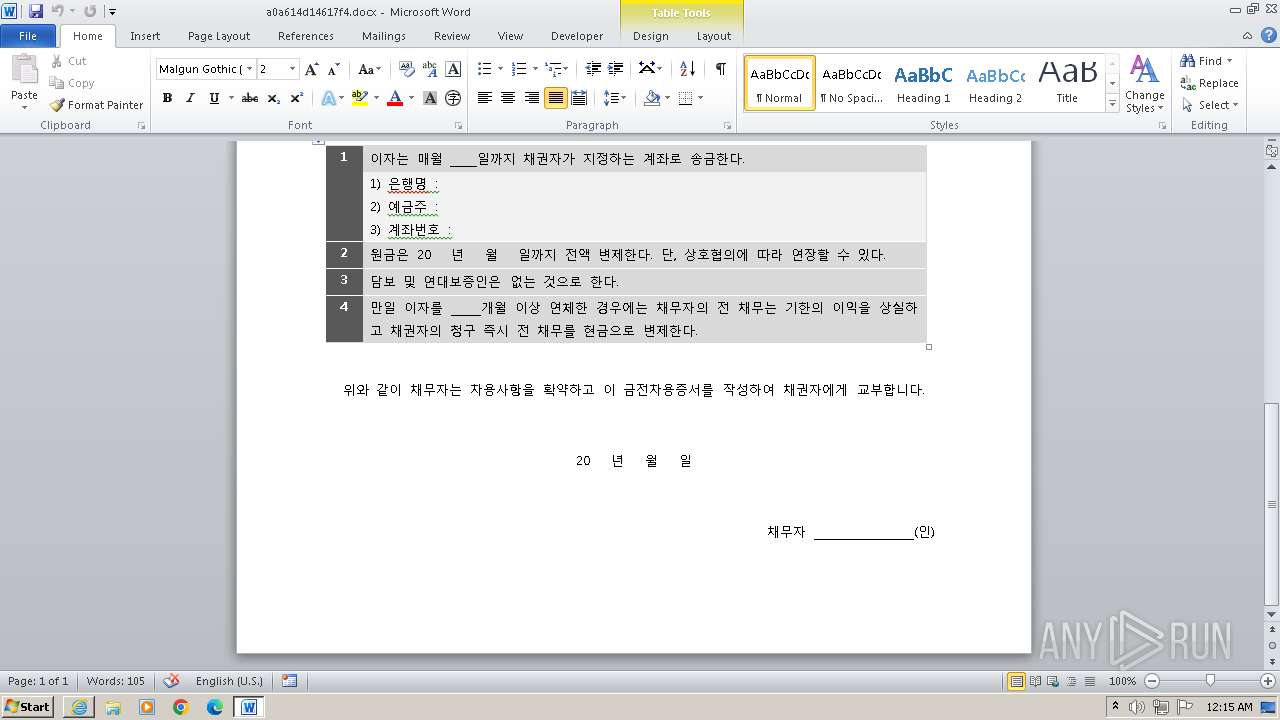Apply the Heading 1 style
Viewport: 1280px width, 720px height.
924,83
